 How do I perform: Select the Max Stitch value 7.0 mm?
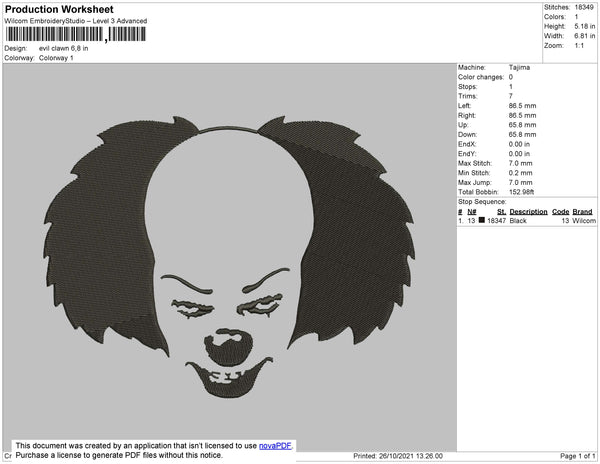click(520, 163)
